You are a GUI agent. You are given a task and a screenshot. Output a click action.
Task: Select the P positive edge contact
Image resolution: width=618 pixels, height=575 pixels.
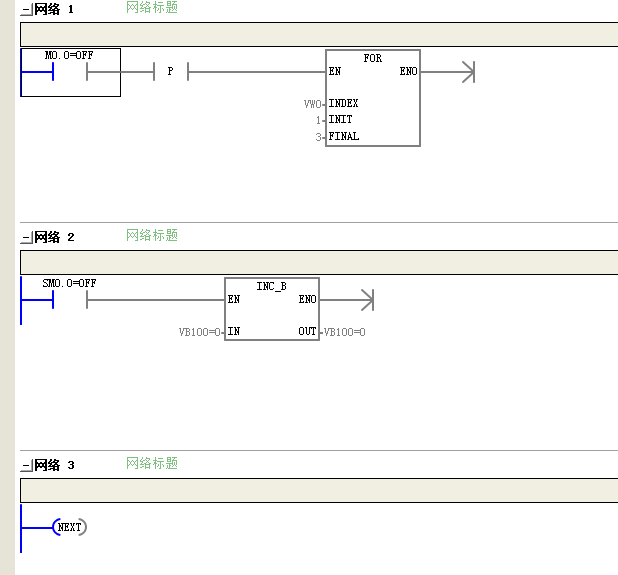pos(171,72)
